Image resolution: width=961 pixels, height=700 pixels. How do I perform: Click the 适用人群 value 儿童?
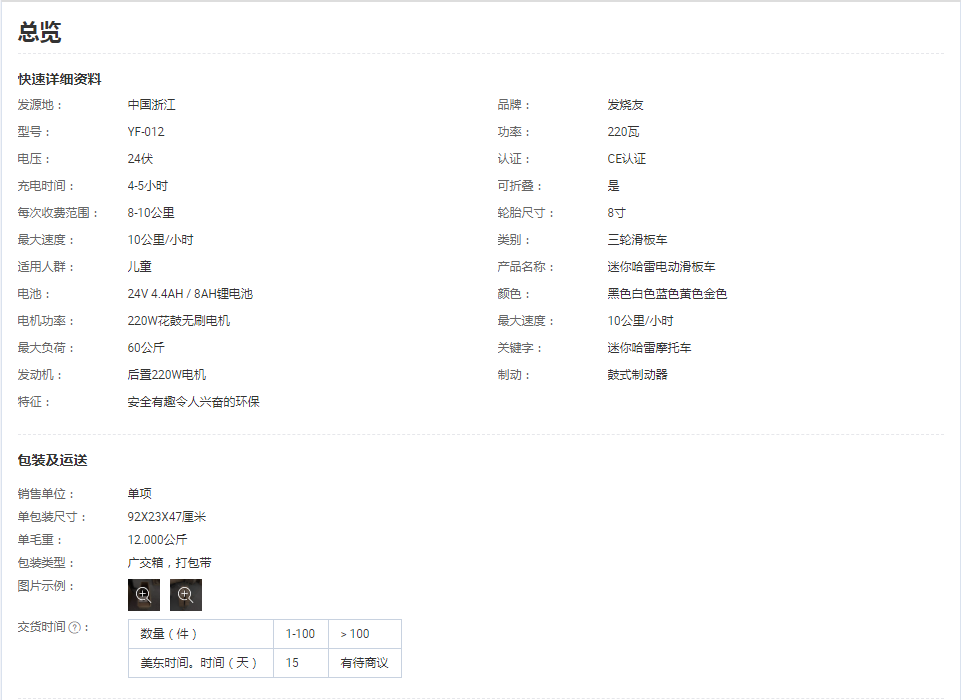click(x=140, y=267)
